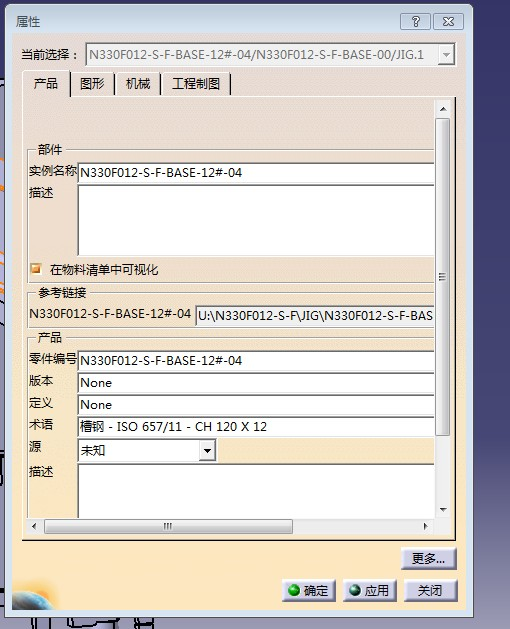Select the 工程制图 tab
The image size is (510, 629).
[x=196, y=84]
